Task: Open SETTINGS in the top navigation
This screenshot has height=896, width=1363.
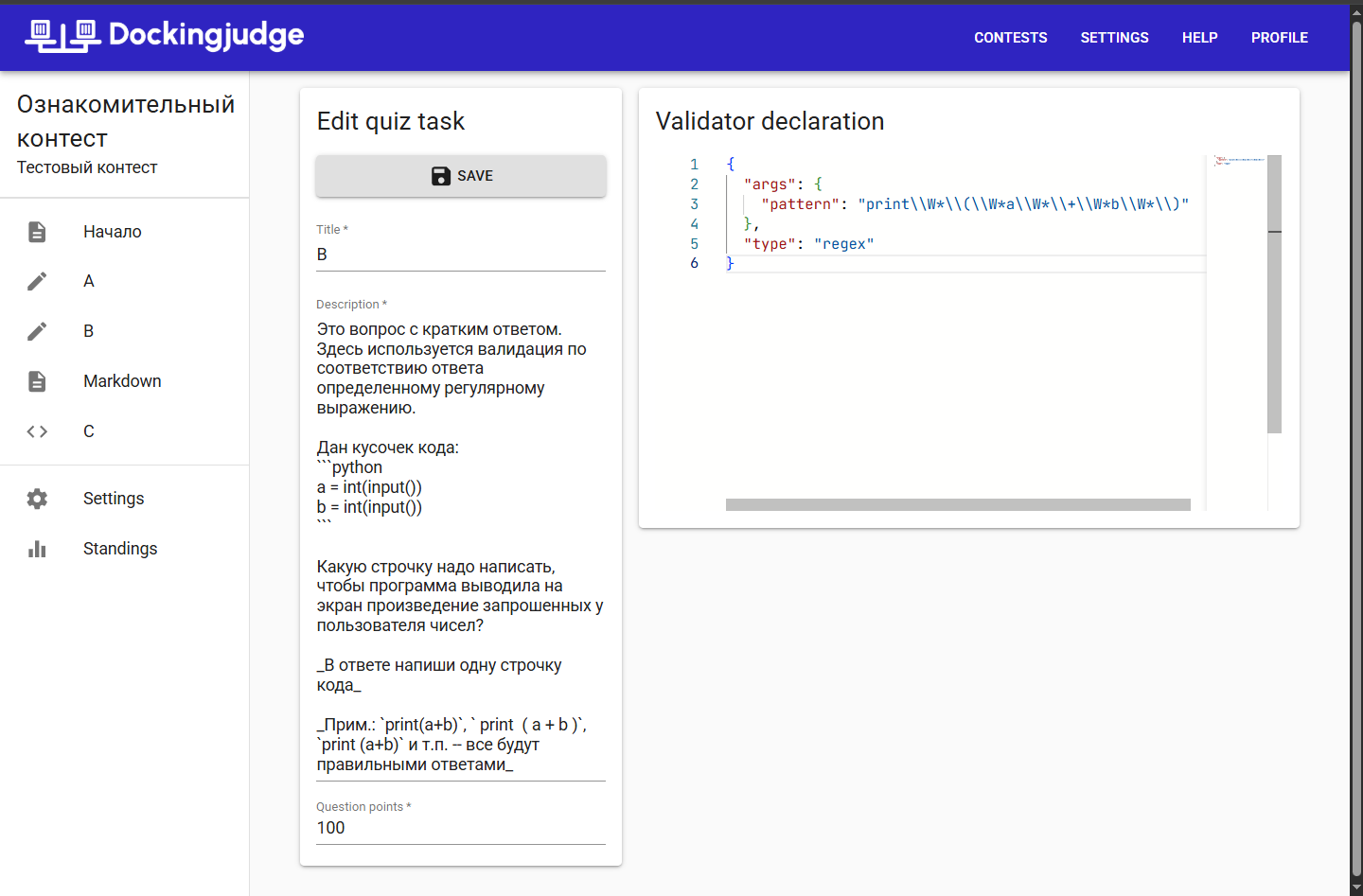Action: [x=1114, y=38]
